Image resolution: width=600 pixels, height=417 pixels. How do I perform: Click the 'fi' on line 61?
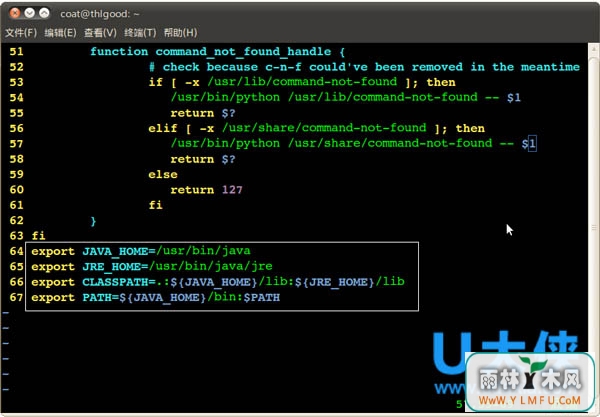coord(156,205)
